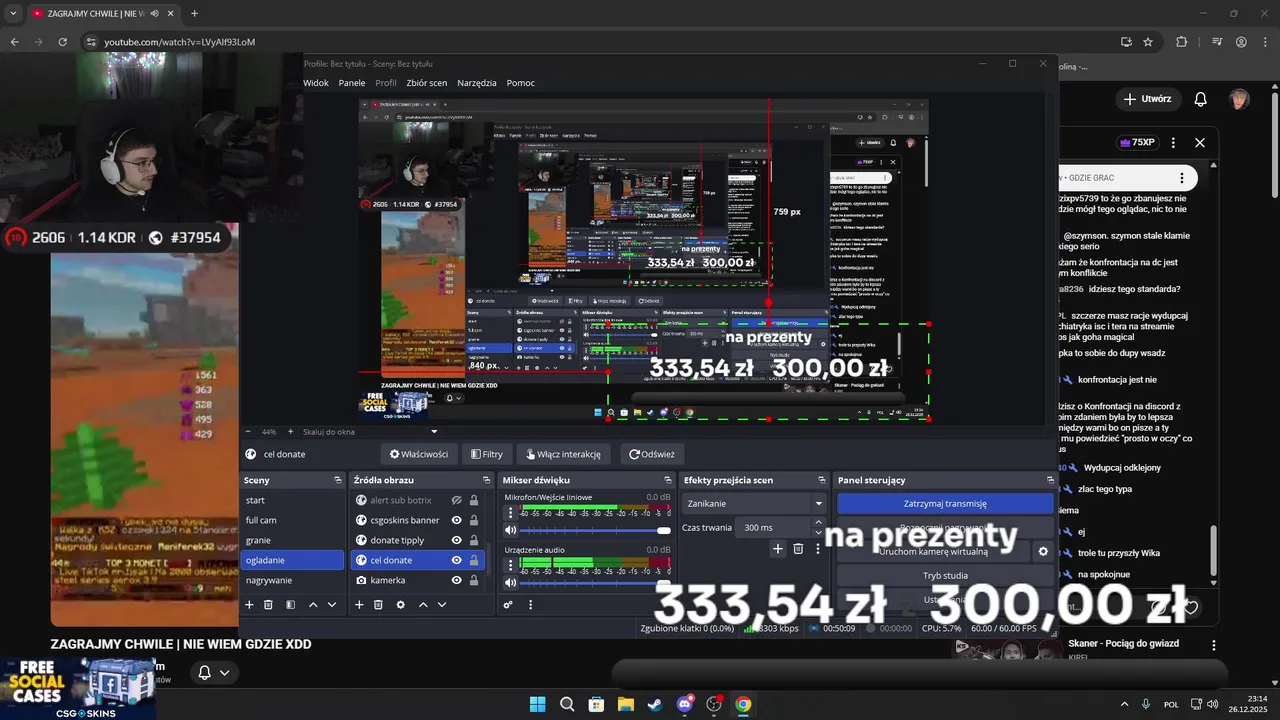Viewport: 1280px width, 720px height.
Task: Open OBS Narzędzia menu
Action: (x=477, y=83)
